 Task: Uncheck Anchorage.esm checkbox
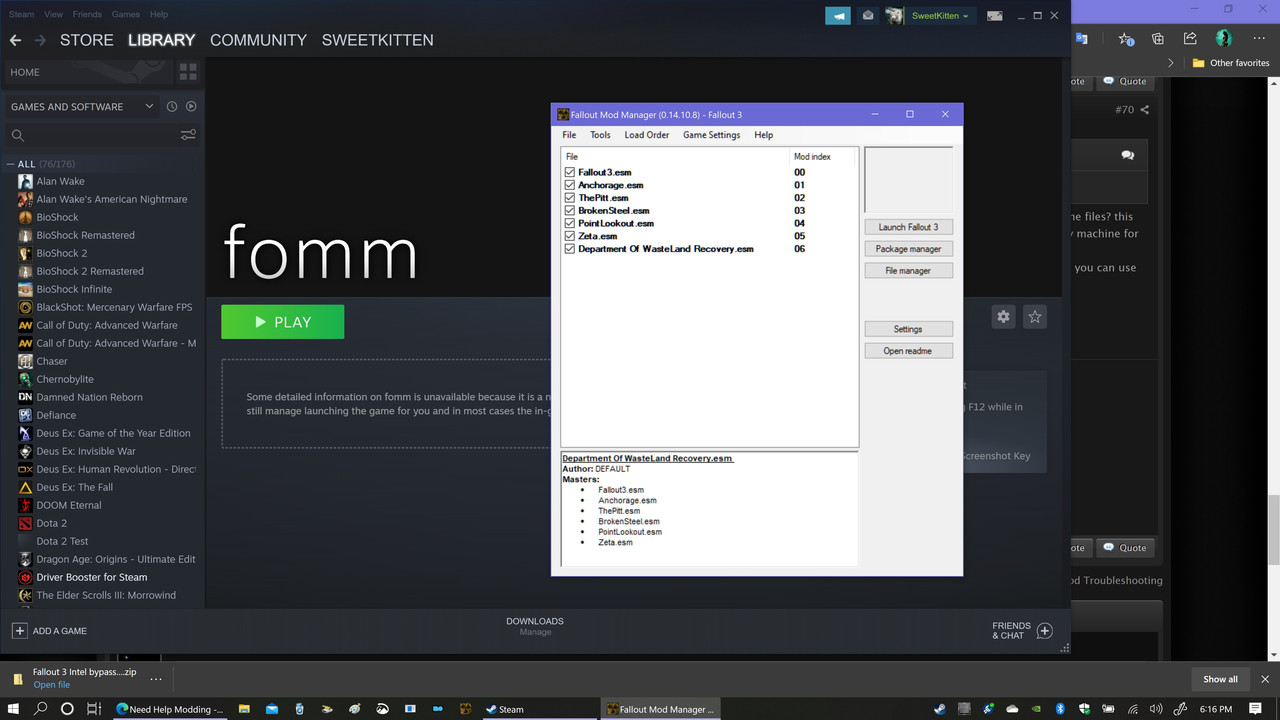tap(570, 185)
